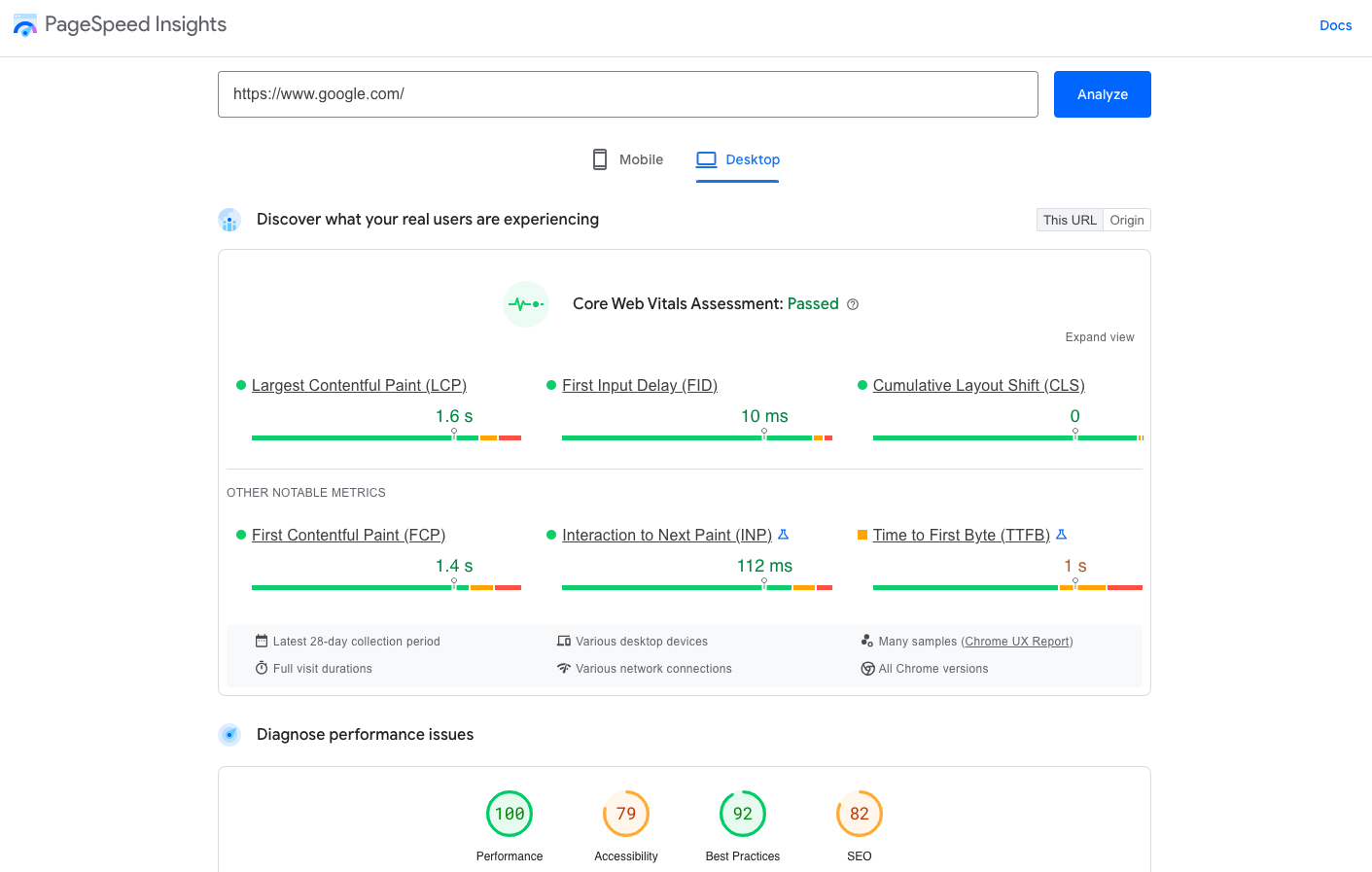Click the green dot beside CLS
This screenshot has height=872, width=1372.
[x=862, y=385]
